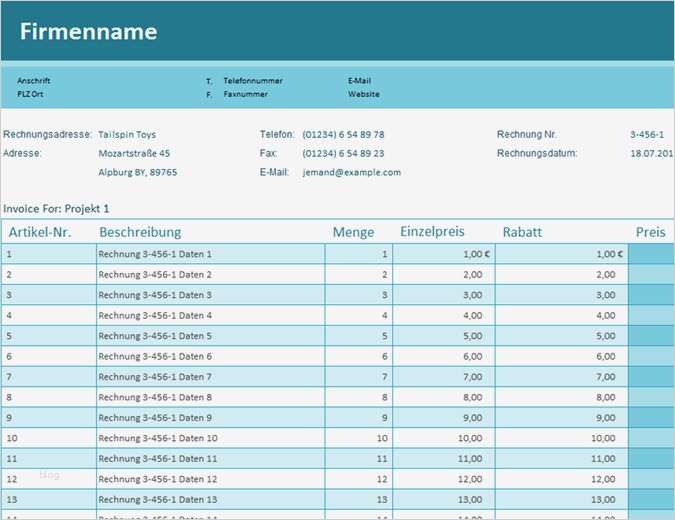Click the Website placeholder in the header
Viewport: 675px width, 520px height.
click(x=364, y=94)
